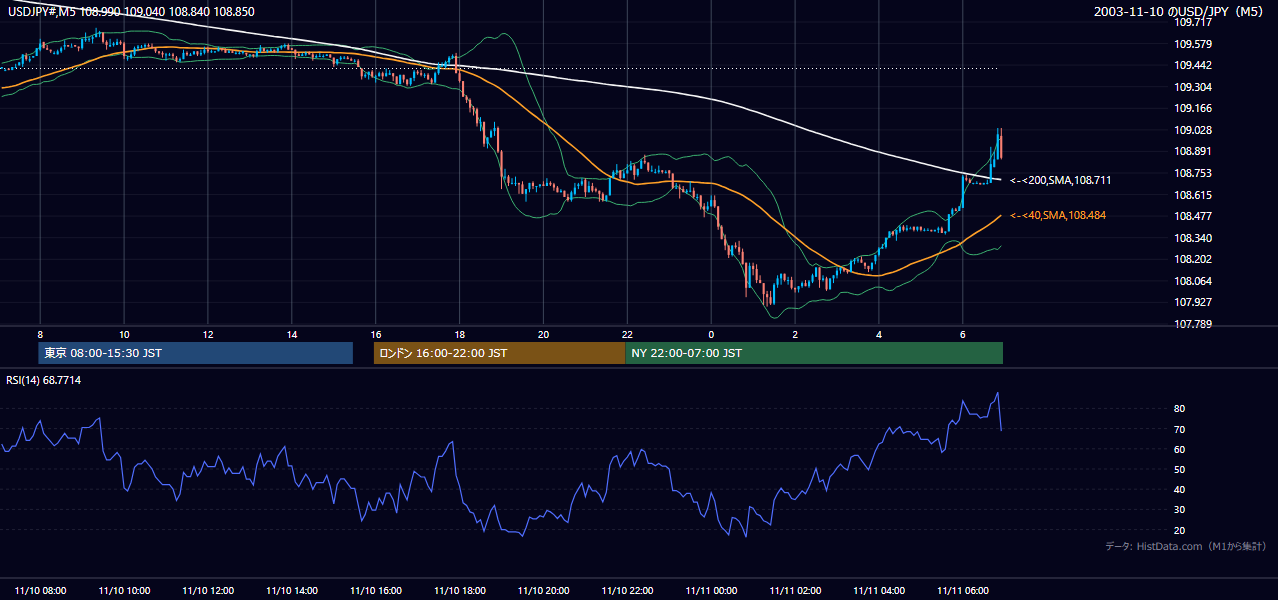Select the ロンドン 16:00-22:00 JST session bar

499,353
